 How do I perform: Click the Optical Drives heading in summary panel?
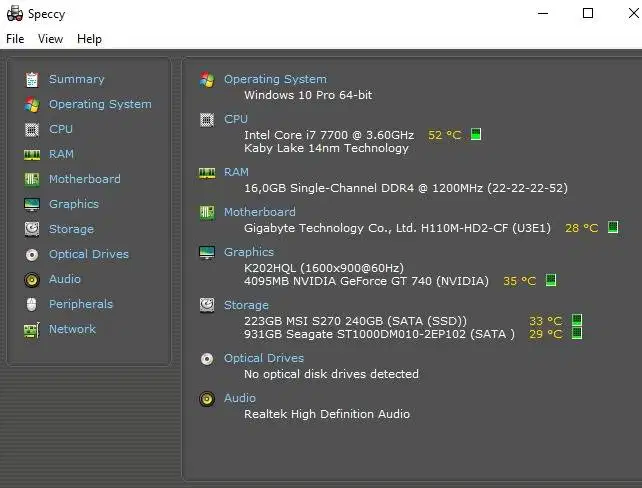point(264,358)
